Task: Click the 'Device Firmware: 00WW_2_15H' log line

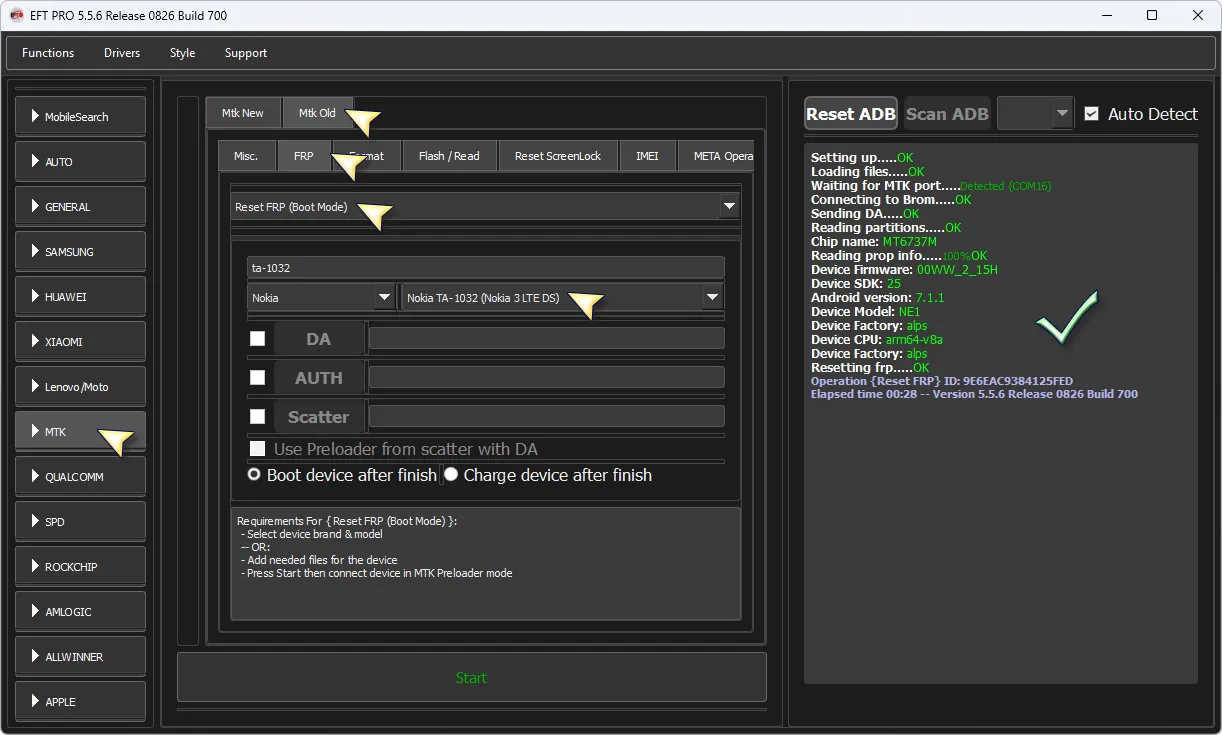Action: click(x=904, y=270)
